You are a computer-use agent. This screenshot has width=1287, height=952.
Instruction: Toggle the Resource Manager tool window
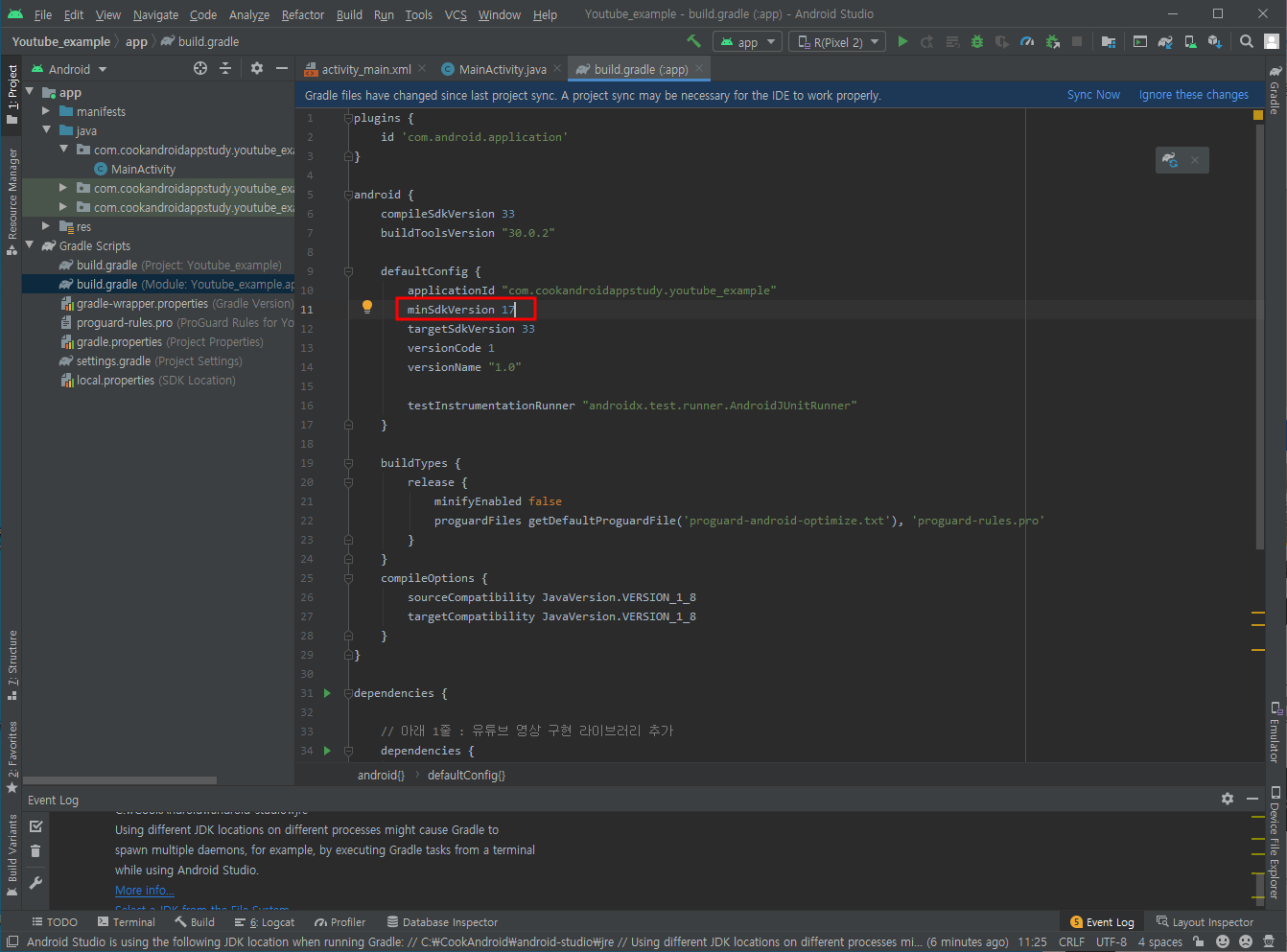[x=12, y=201]
